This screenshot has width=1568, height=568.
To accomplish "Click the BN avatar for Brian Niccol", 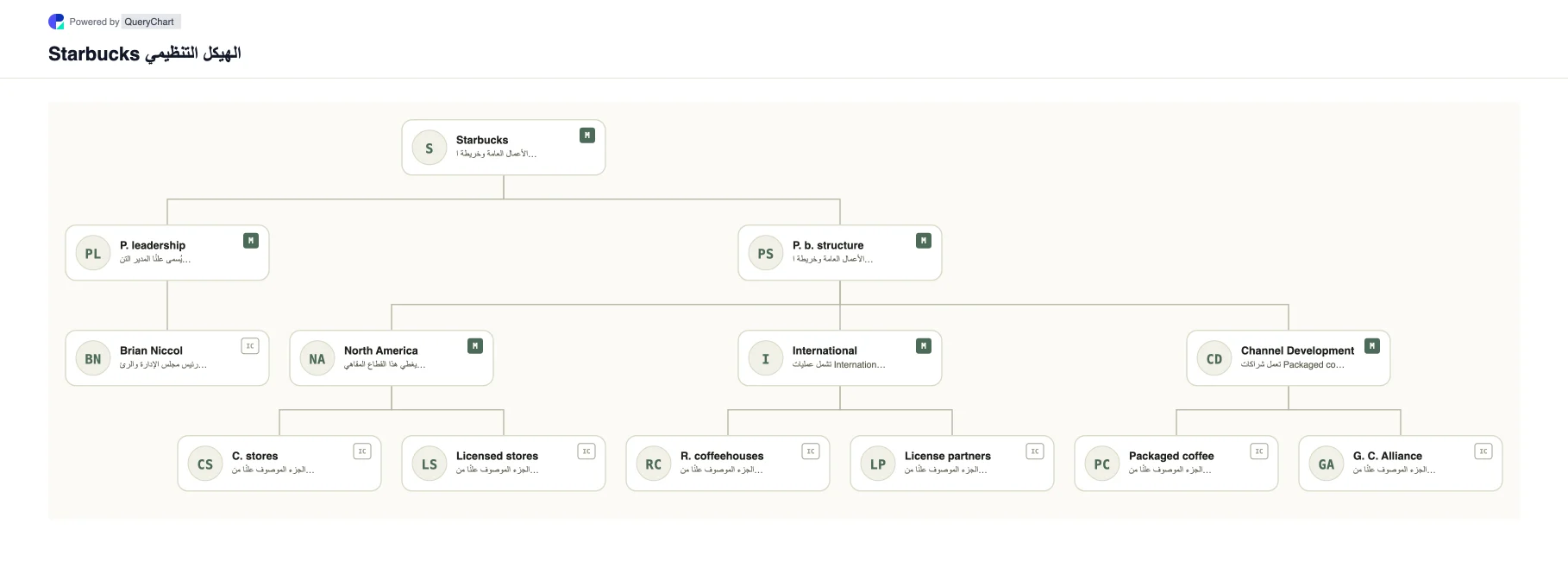I will [x=93, y=359].
